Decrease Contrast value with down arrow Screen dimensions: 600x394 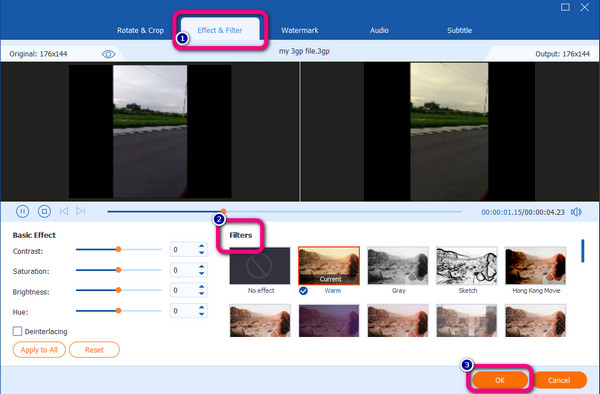202,253
